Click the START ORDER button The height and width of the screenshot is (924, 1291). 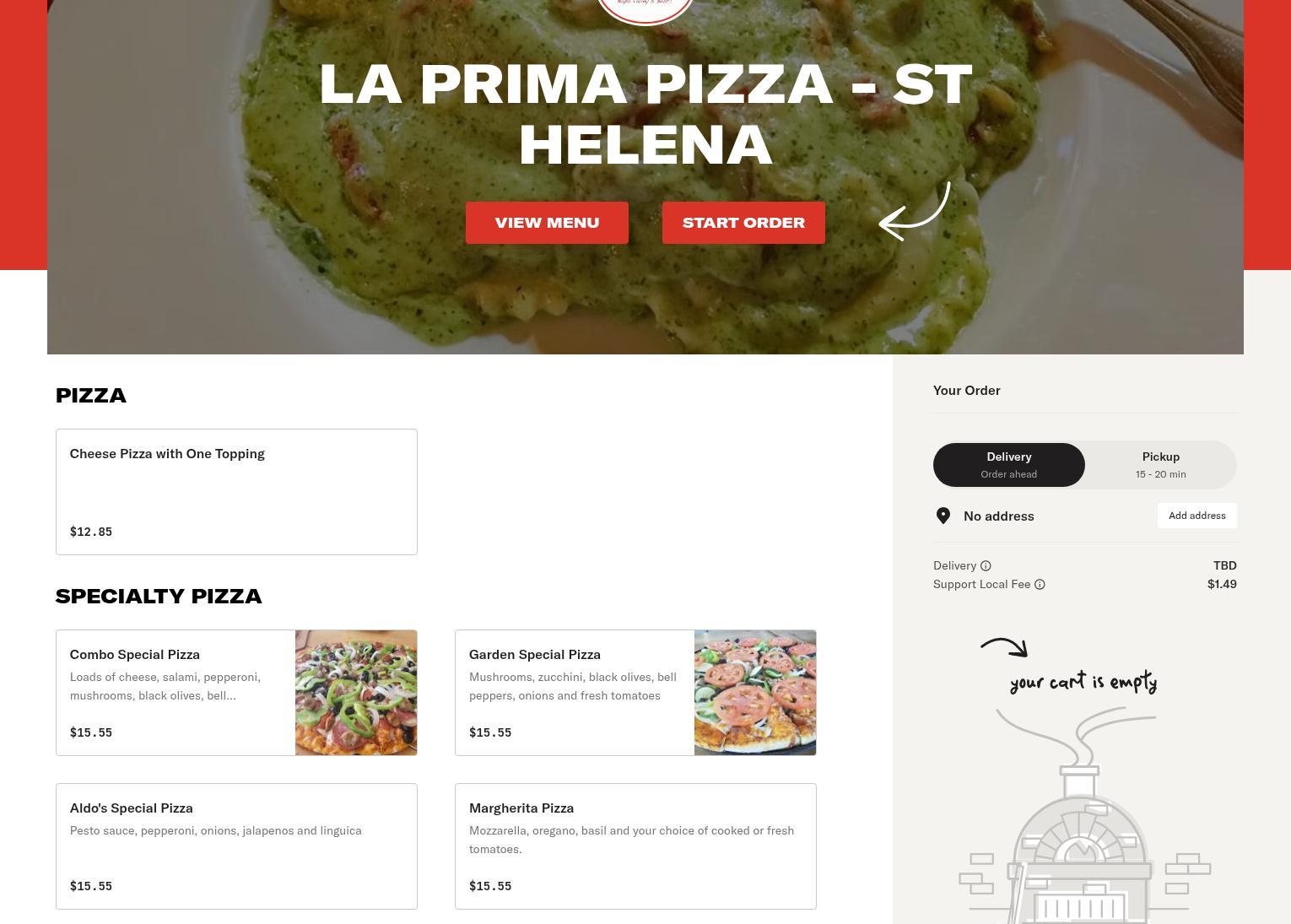tap(743, 223)
